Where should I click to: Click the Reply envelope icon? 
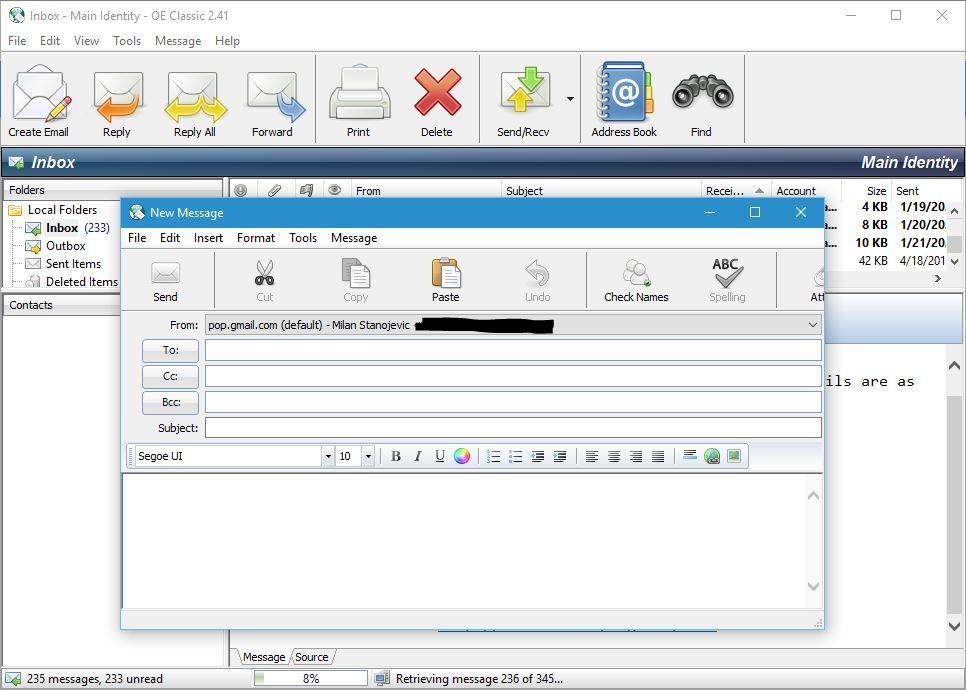pos(118,95)
